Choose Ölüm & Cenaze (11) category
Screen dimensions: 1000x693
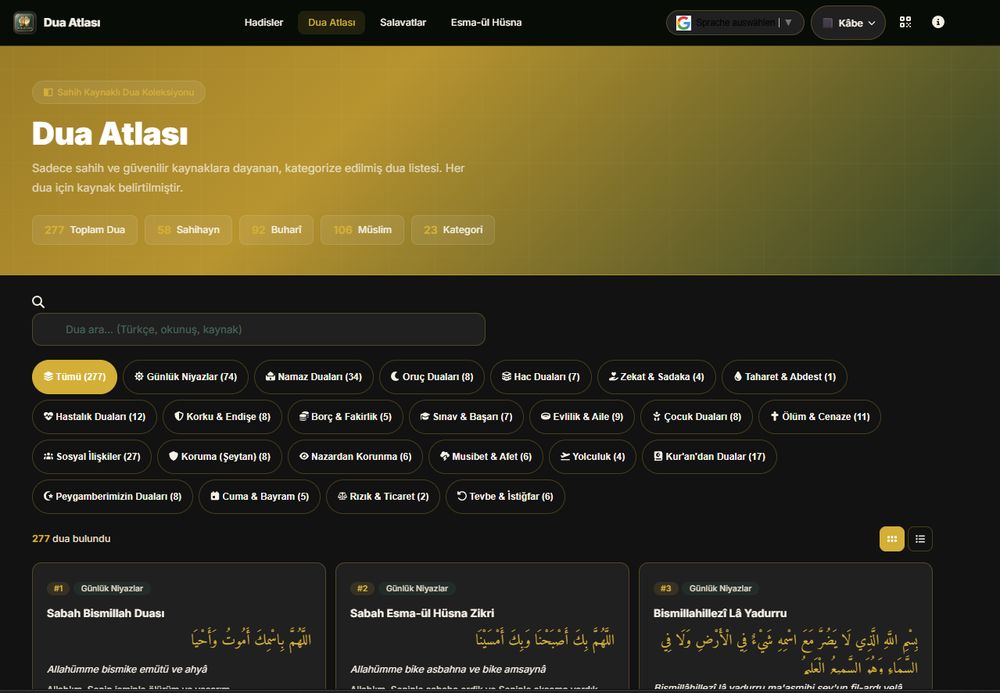click(x=820, y=417)
